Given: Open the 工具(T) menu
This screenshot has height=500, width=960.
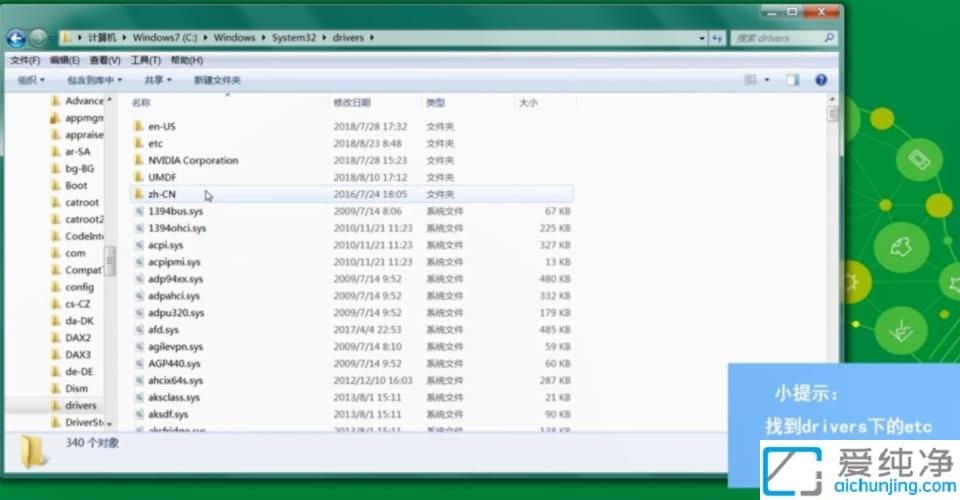Looking at the screenshot, I should (x=145, y=60).
